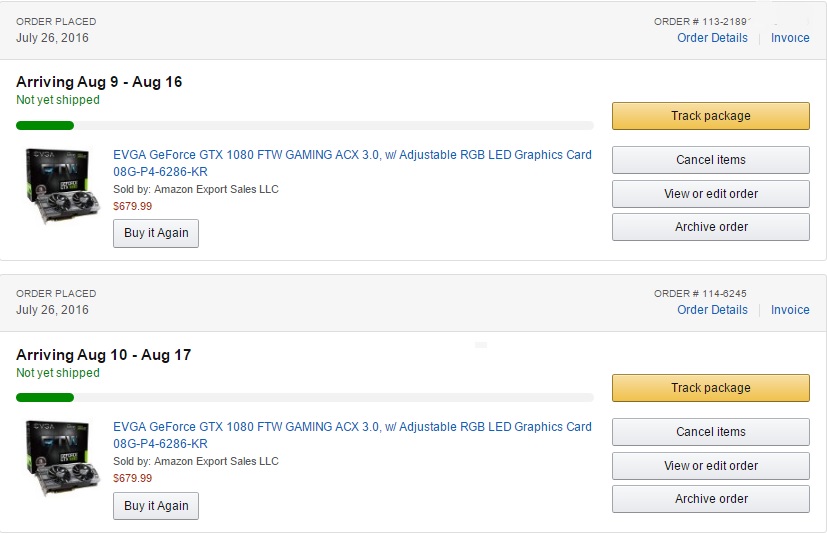827x534 pixels.
Task: Open View or edit order for first order
Action: (710, 194)
